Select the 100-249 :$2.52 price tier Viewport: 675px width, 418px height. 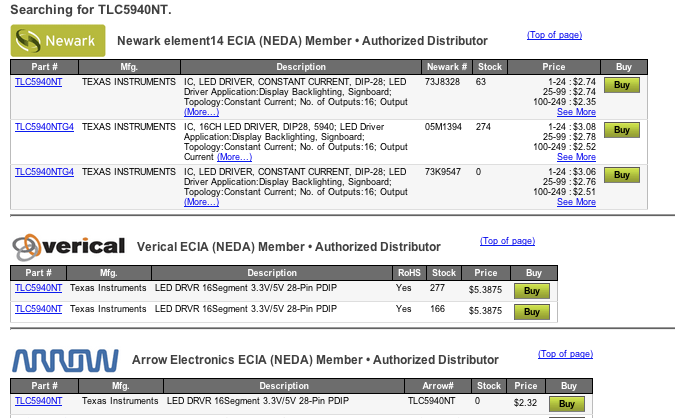coord(564,147)
